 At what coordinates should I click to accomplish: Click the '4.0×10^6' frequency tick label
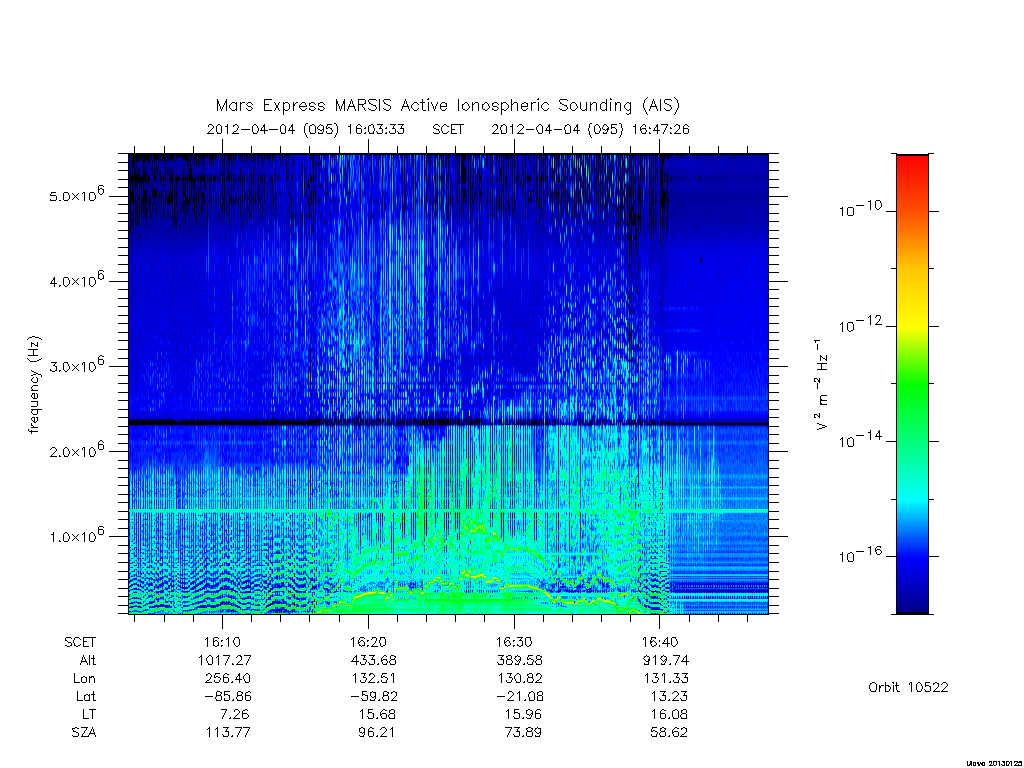click(x=77, y=280)
